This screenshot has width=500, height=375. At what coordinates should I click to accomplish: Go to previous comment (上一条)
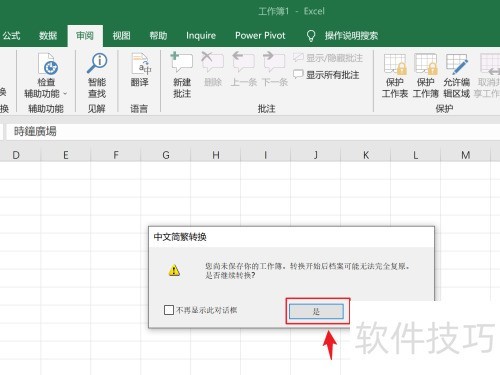point(243,69)
